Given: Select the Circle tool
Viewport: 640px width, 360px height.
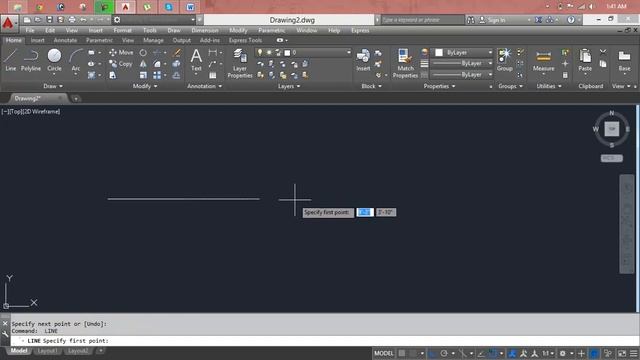Looking at the screenshot, I should tap(54, 60).
